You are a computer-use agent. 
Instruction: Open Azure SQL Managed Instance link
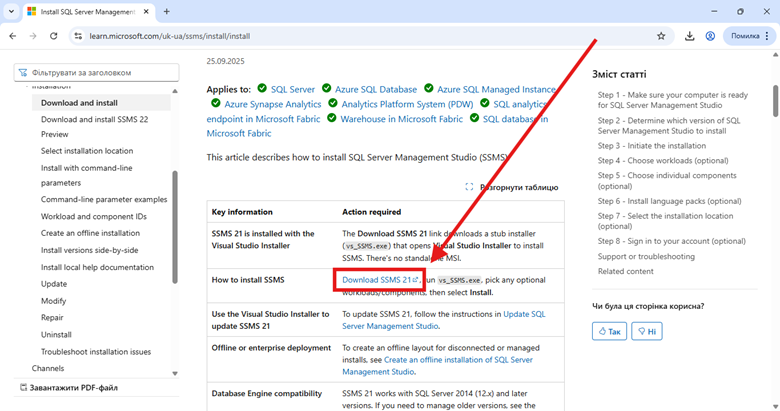pos(496,90)
